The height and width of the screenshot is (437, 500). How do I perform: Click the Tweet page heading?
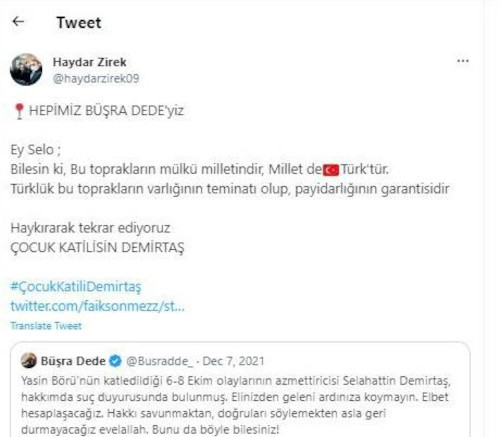tap(79, 23)
